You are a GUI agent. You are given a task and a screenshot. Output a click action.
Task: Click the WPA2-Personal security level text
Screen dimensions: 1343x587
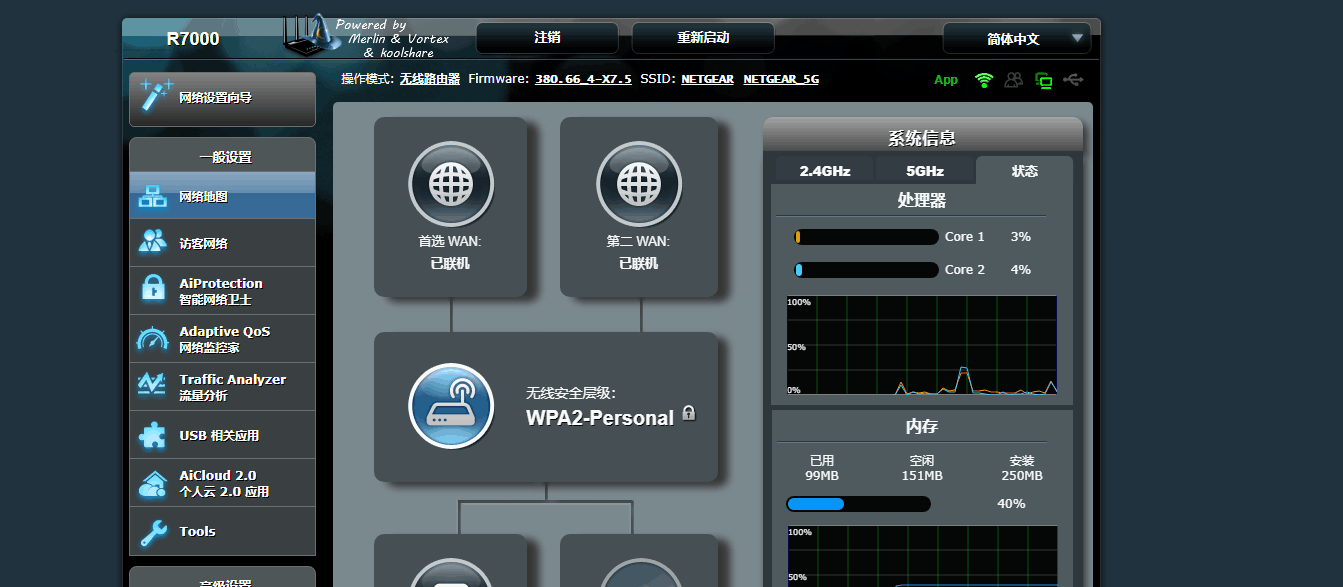point(600,418)
